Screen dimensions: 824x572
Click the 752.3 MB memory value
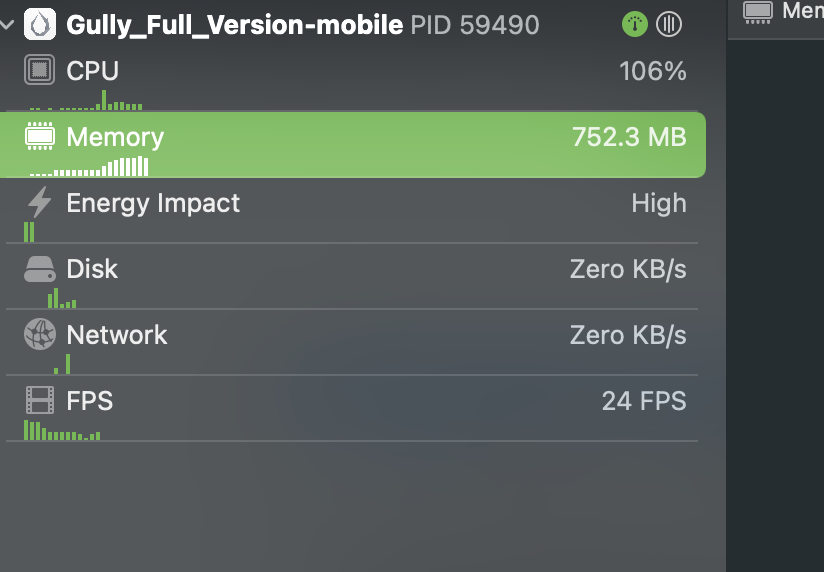click(629, 137)
